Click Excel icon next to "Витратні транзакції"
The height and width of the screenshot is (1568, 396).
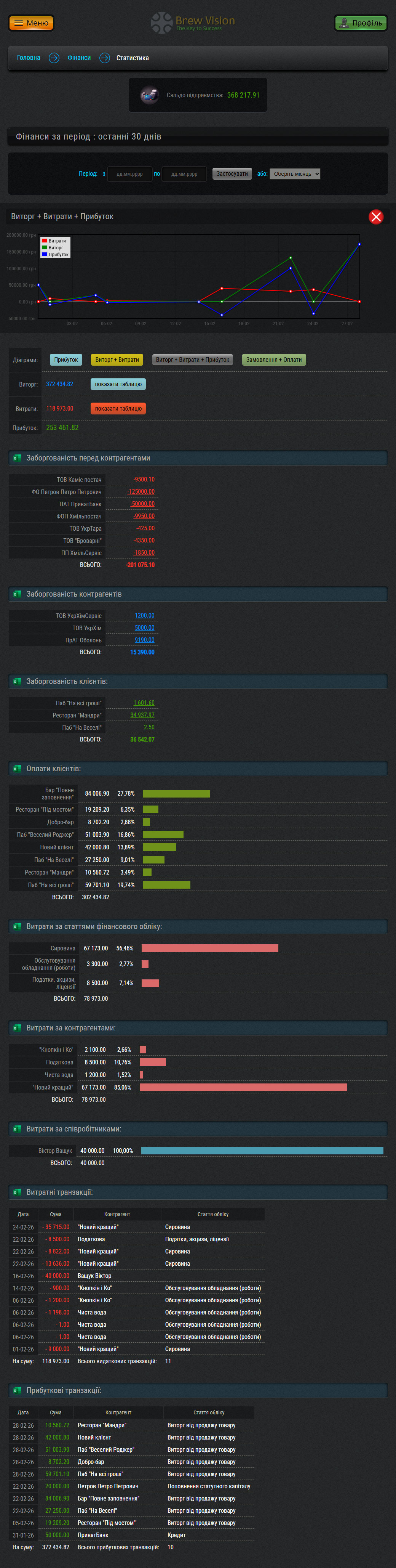coord(17,1192)
